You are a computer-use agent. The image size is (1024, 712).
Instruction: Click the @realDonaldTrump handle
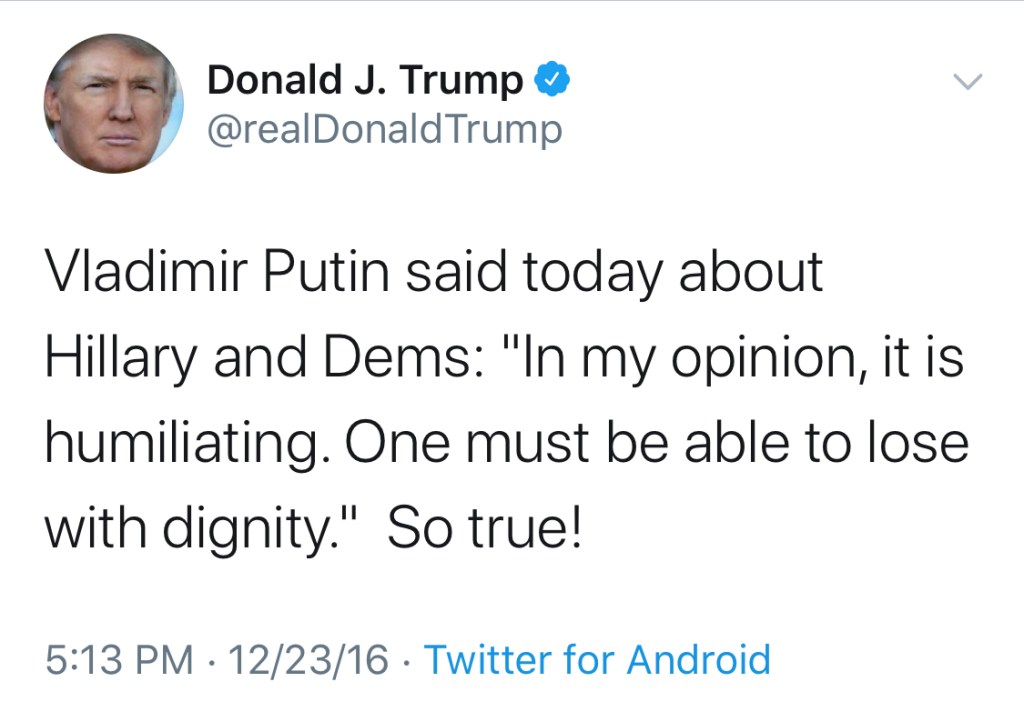(385, 129)
